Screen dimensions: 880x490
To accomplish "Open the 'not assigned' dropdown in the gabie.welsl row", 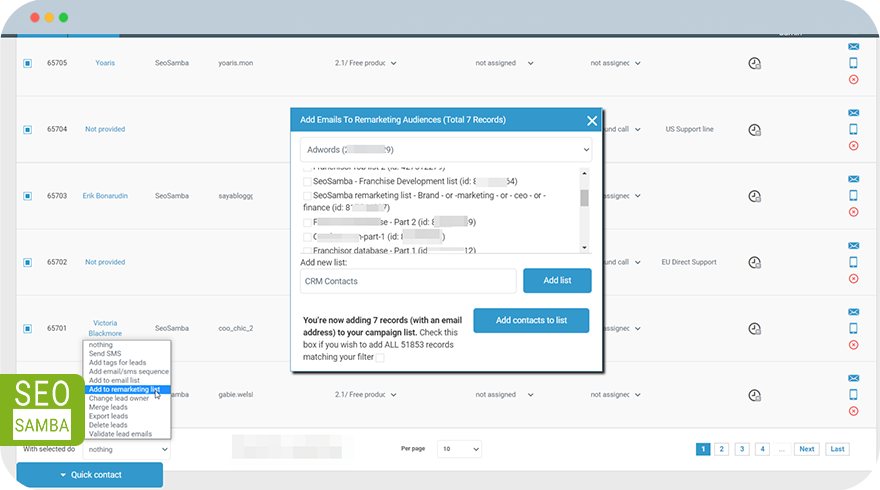I will pyautogui.click(x=504, y=395).
